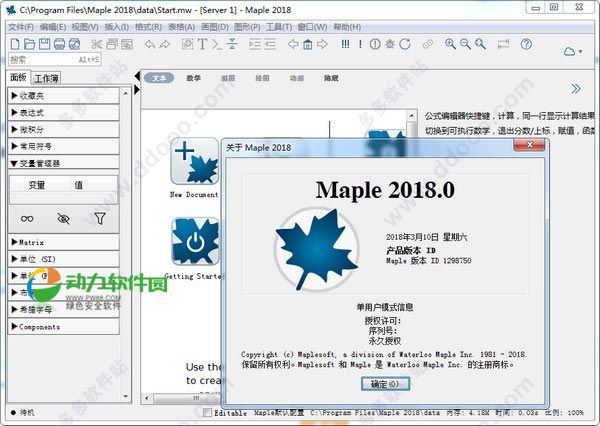Switch to 数学 math mode toggle
The height and width of the screenshot is (426, 600).
(x=194, y=78)
